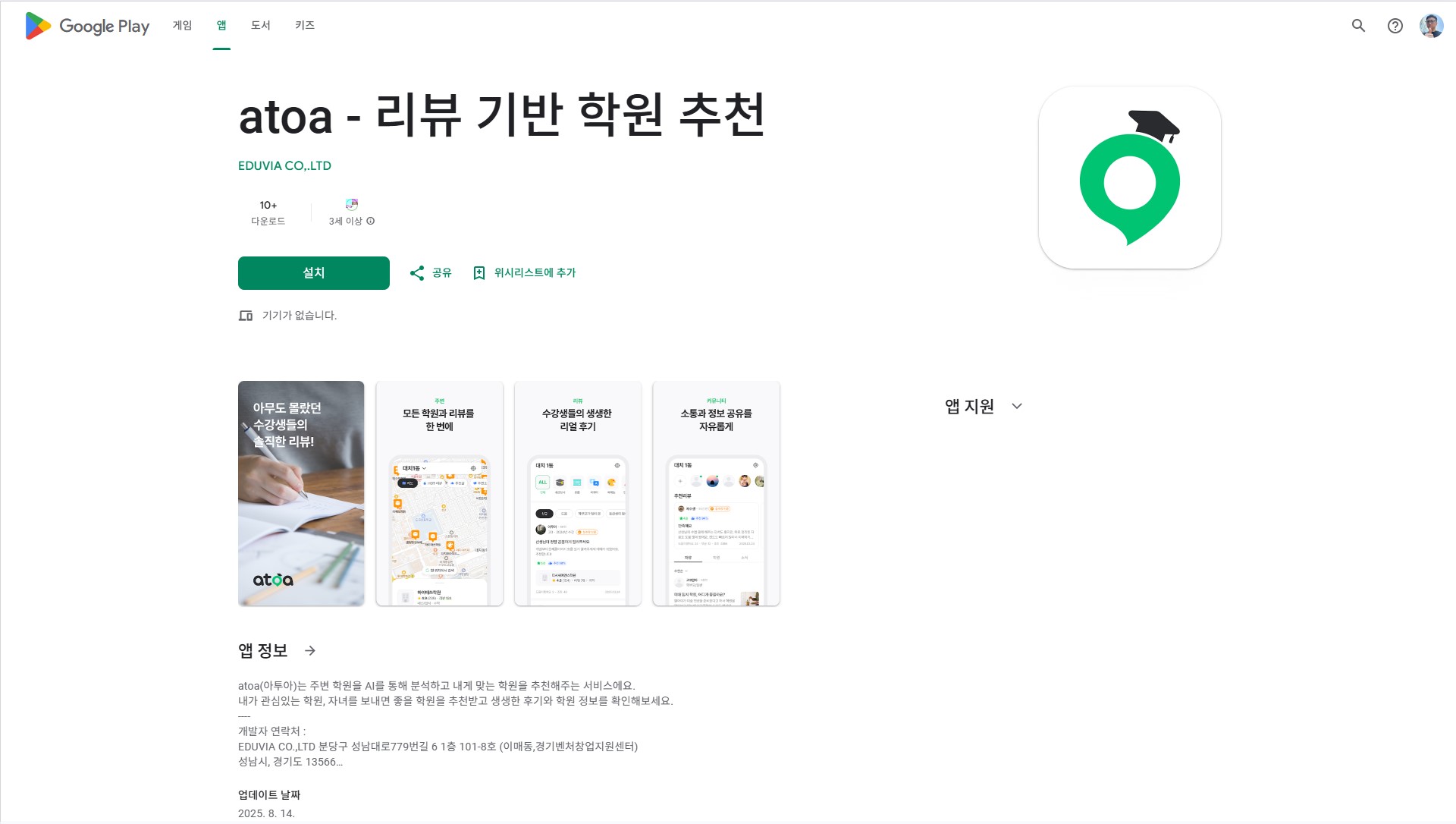Open the Google Play logo home link
The image size is (1456, 824).
pos(87,26)
